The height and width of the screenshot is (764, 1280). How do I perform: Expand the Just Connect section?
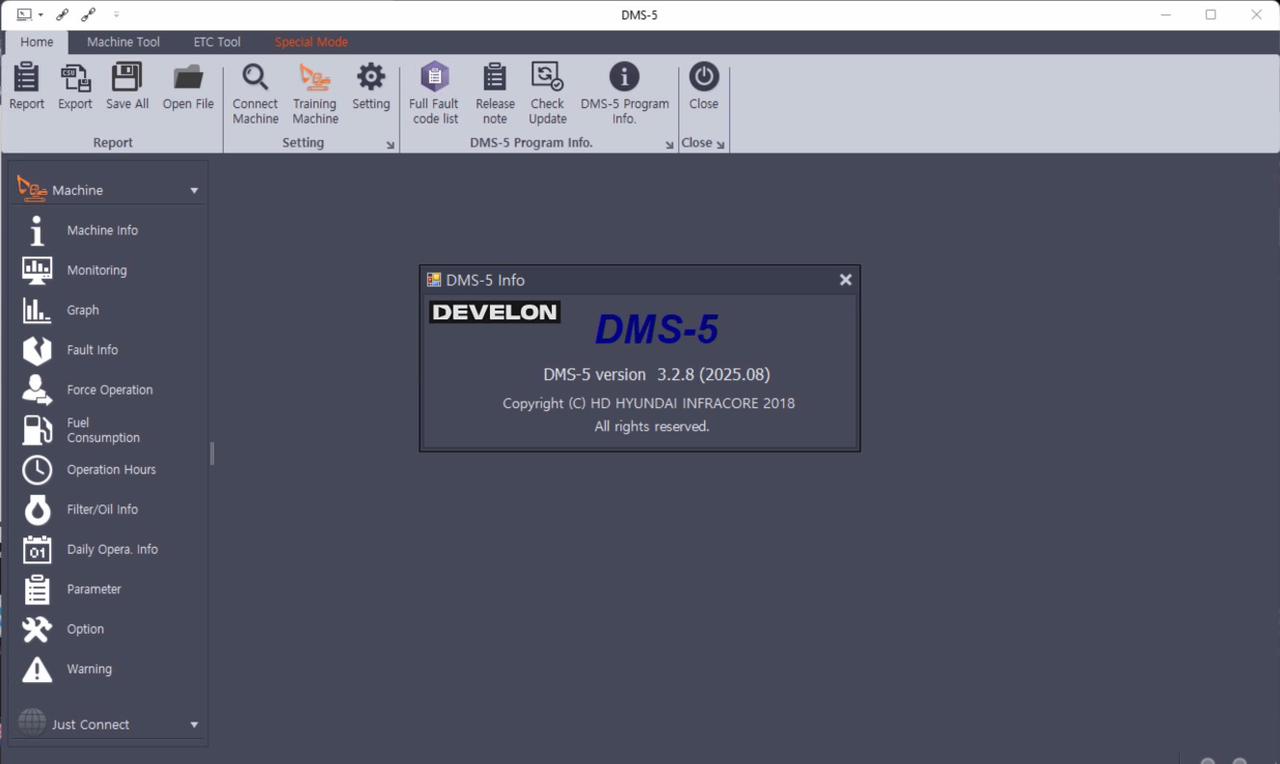coord(194,725)
